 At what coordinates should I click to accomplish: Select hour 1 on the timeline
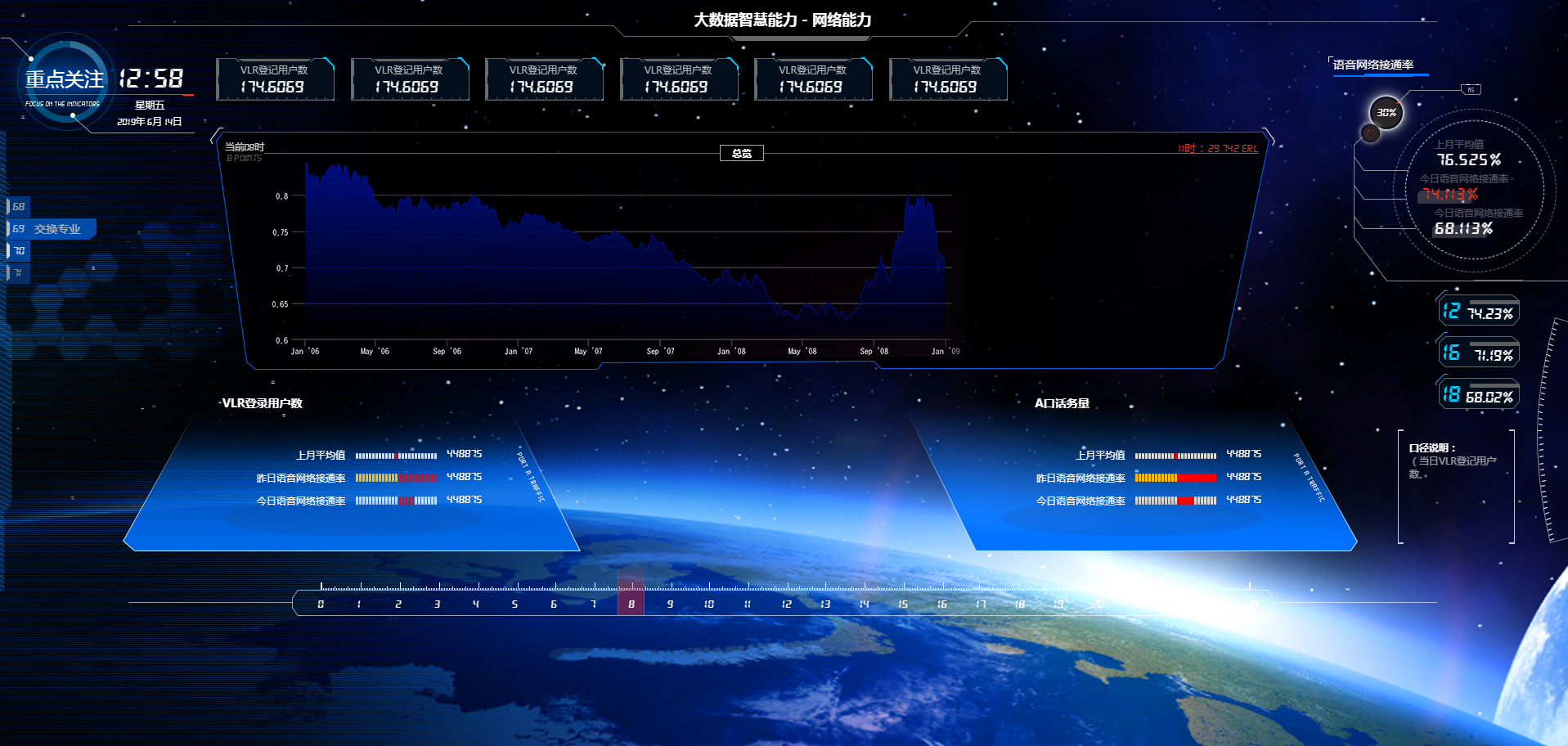point(359,604)
